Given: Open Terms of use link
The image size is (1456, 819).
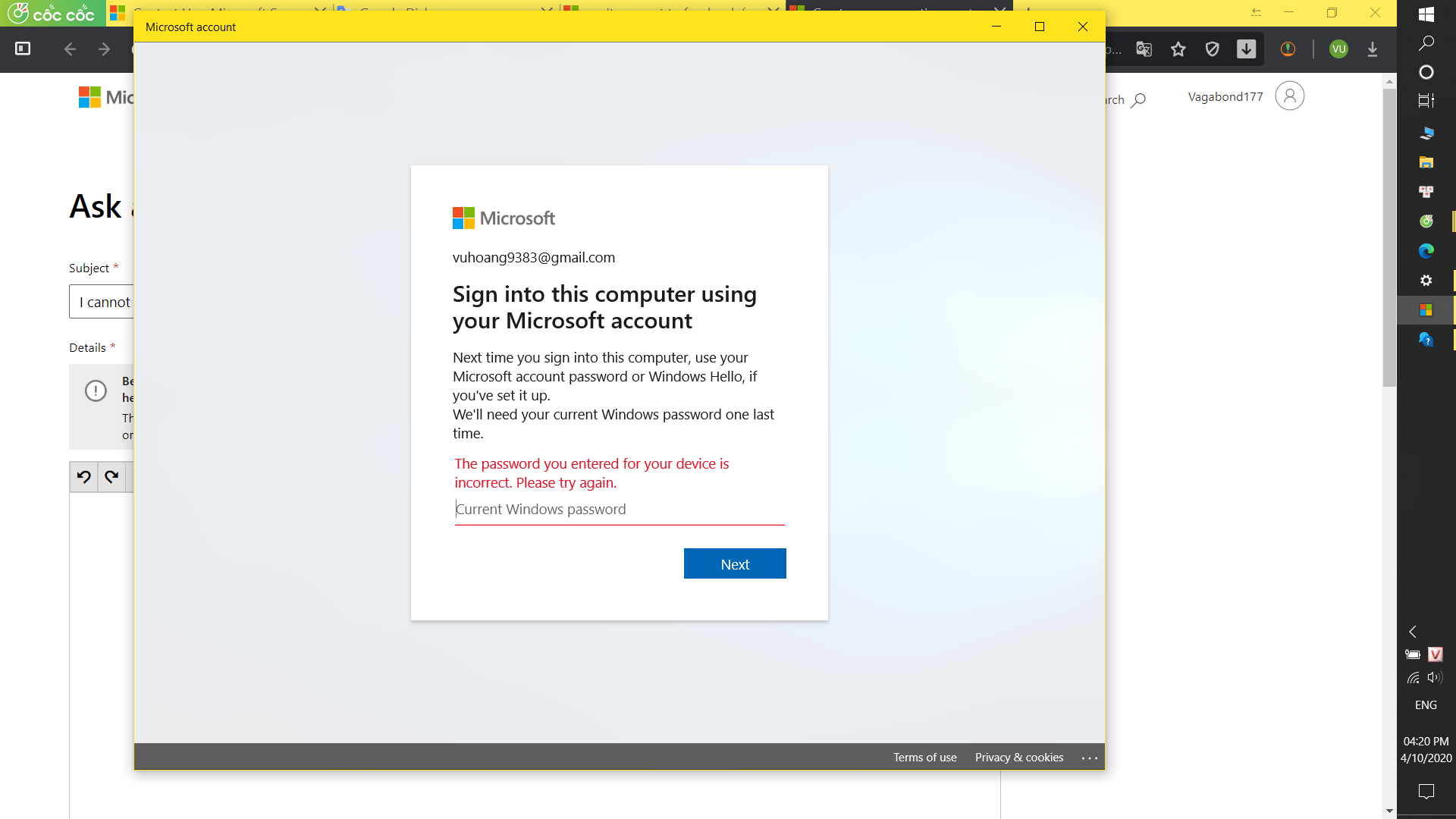Looking at the screenshot, I should [924, 758].
